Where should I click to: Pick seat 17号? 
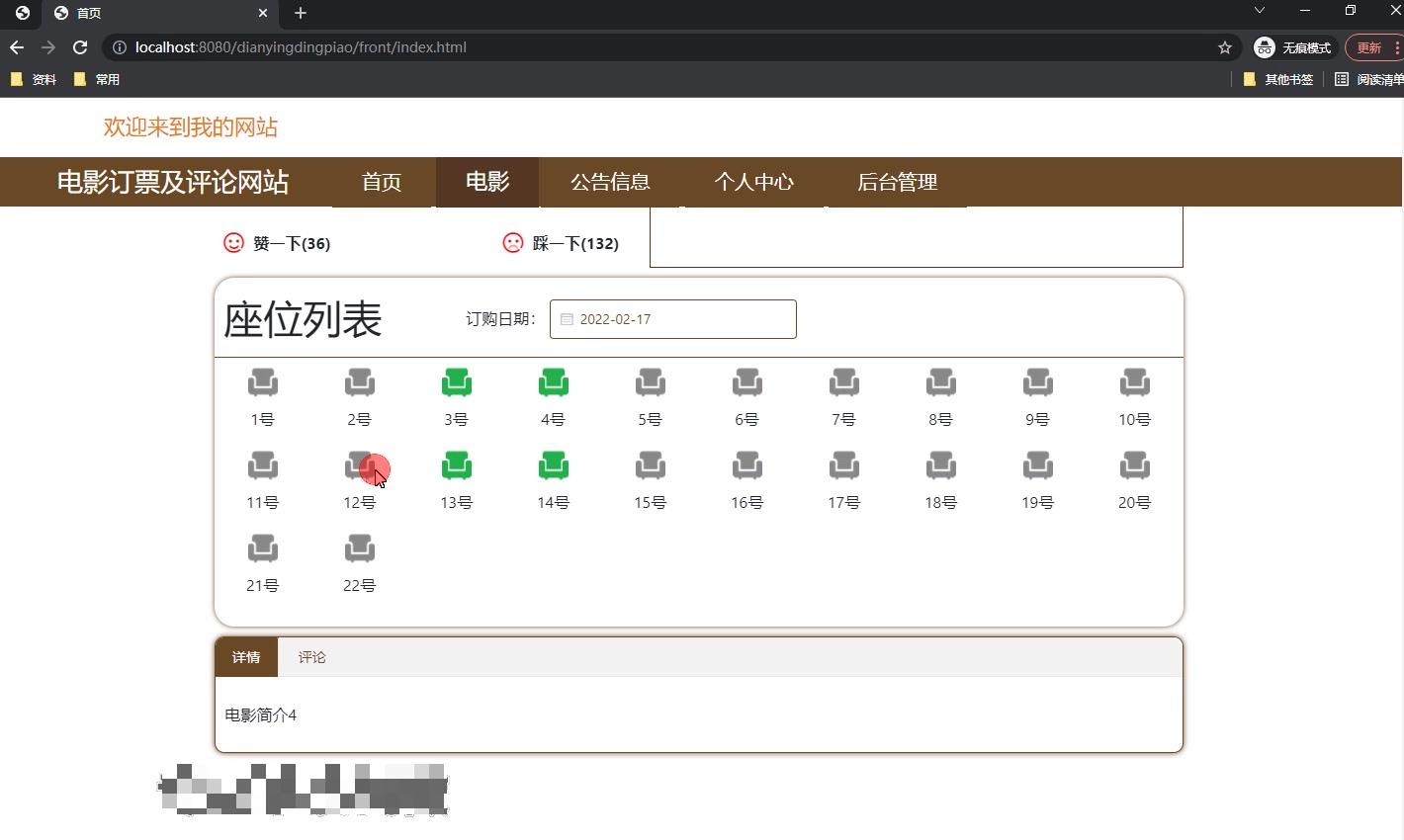click(844, 465)
